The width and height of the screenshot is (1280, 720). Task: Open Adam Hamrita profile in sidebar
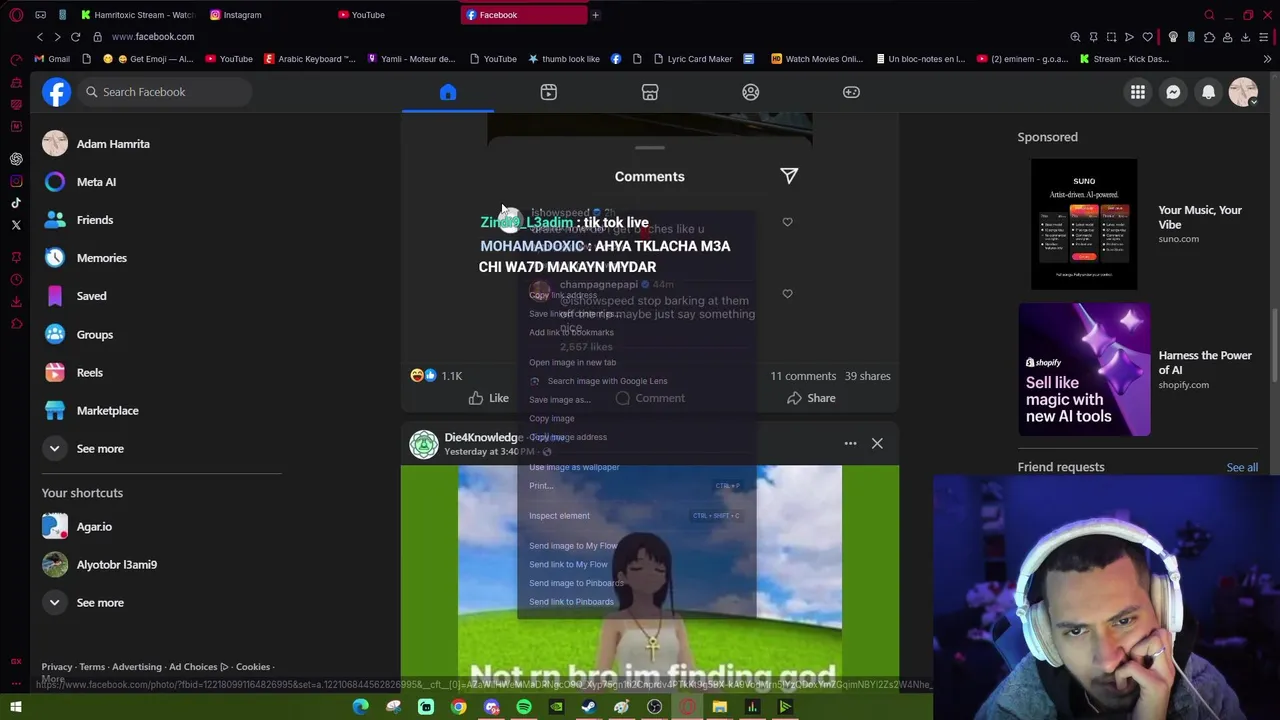point(162,144)
